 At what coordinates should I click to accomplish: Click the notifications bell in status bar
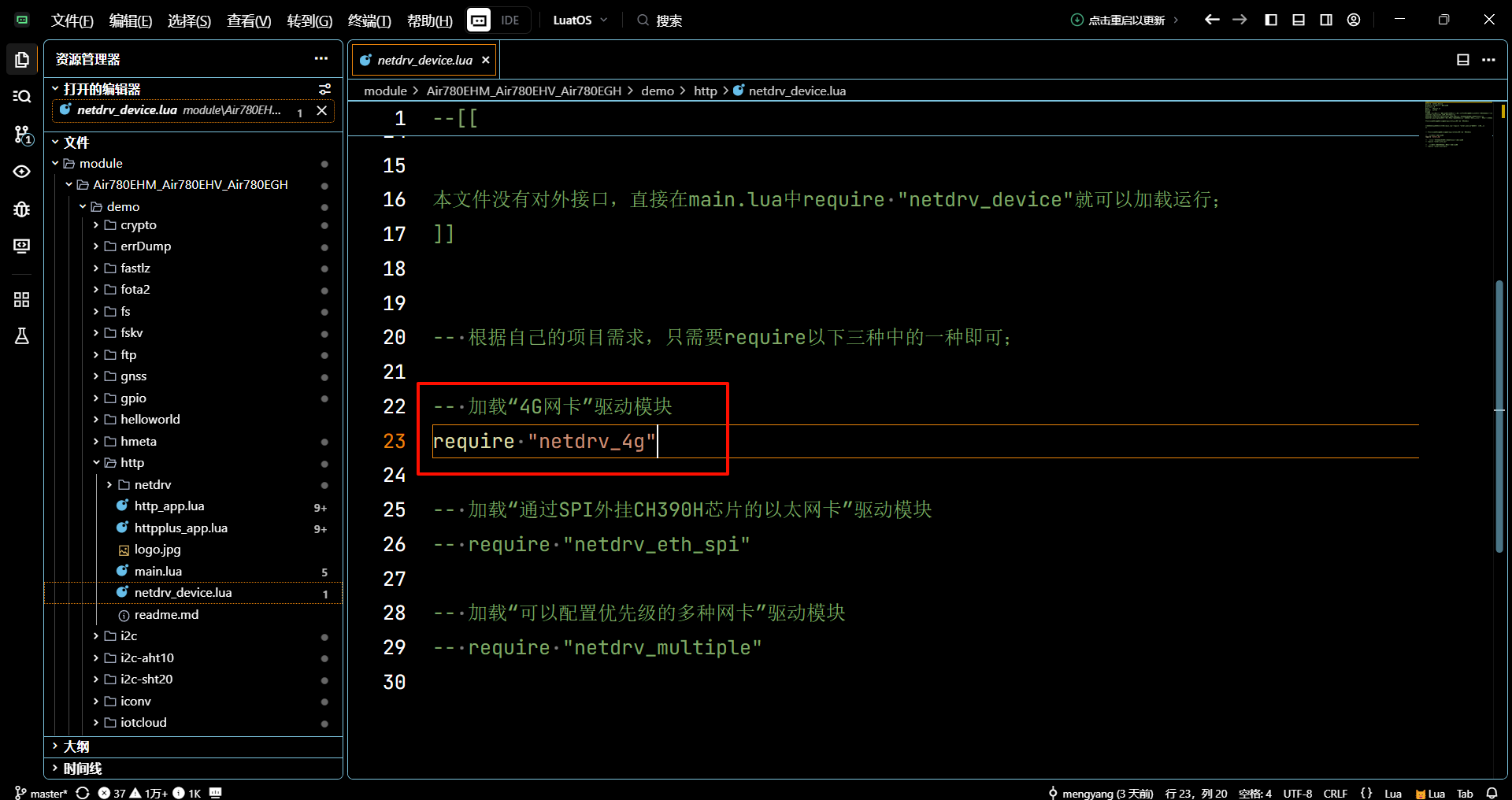click(1492, 793)
